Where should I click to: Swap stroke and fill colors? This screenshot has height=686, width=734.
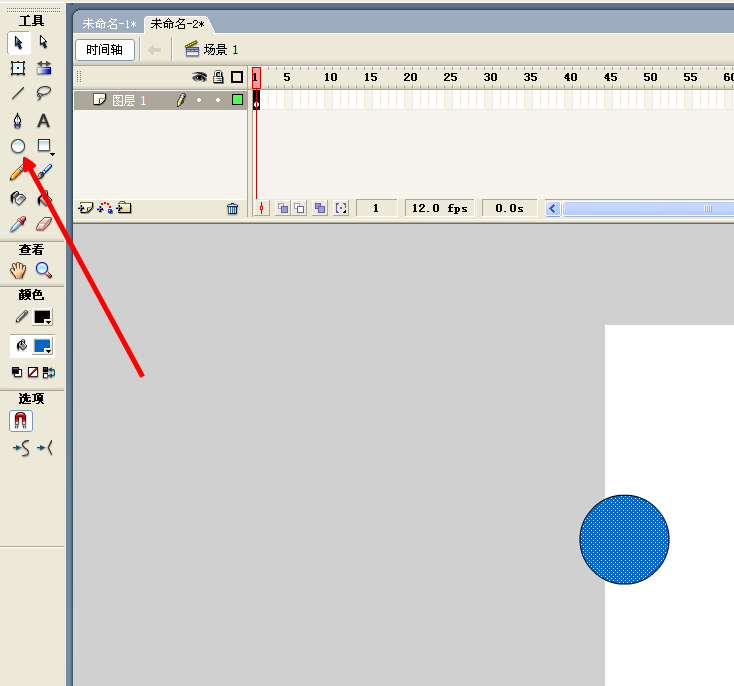[49, 372]
